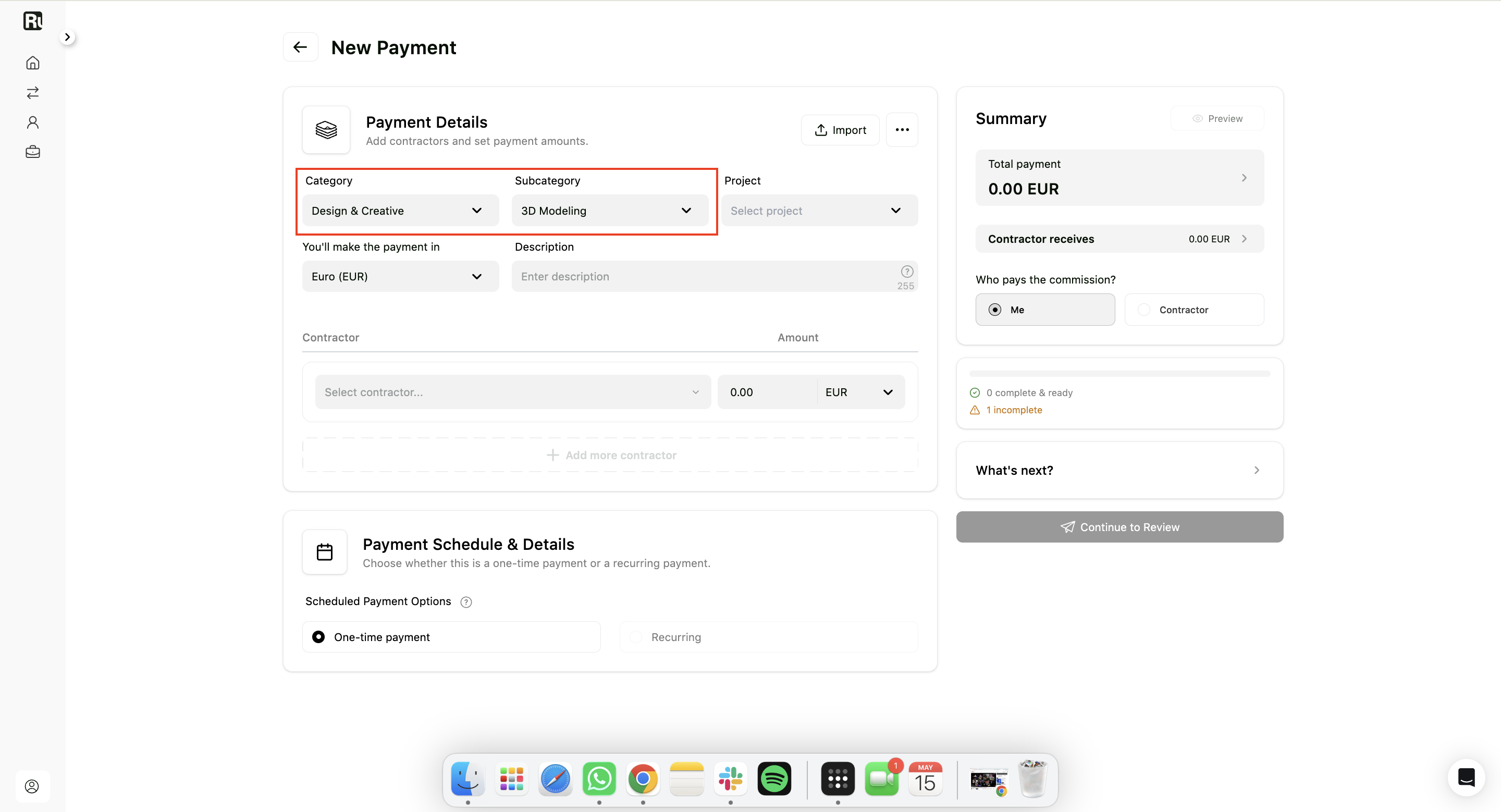This screenshot has width=1501, height=812.
Task: Open WhatsApp in the Dock
Action: coord(599,779)
